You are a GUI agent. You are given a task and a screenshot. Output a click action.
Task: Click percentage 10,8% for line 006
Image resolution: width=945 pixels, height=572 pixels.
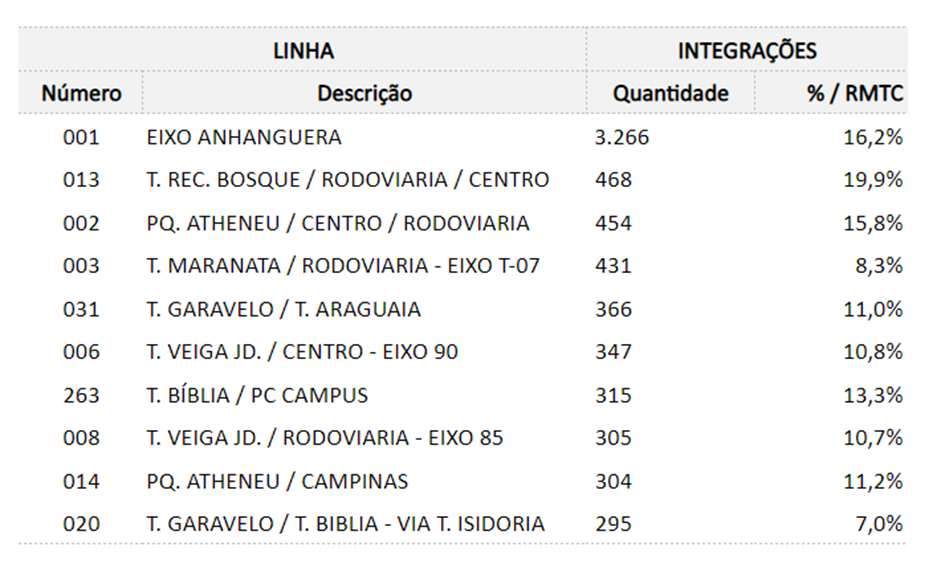(873, 352)
